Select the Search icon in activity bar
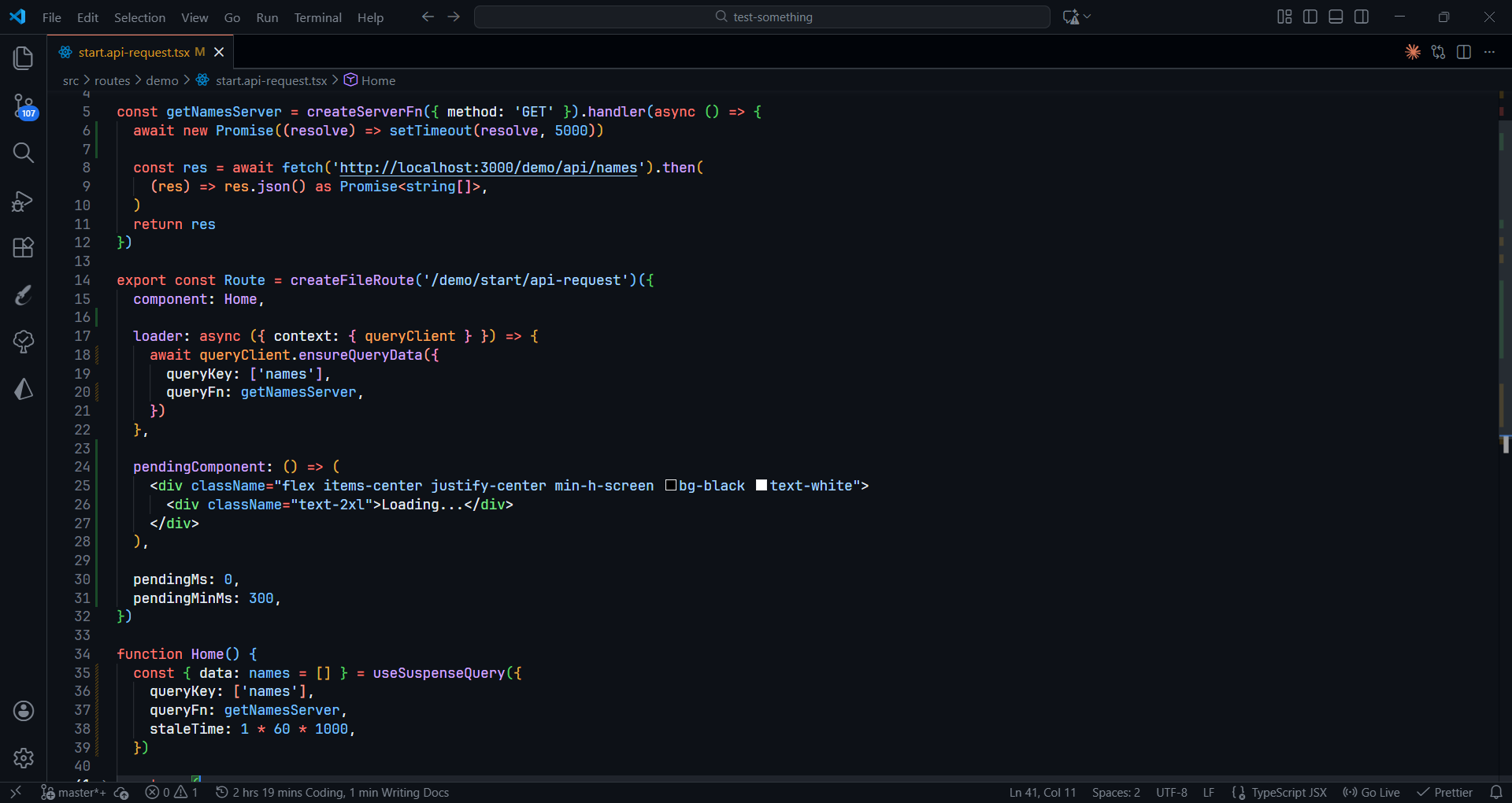Screen dimensions: 1512x803 tap(23, 153)
